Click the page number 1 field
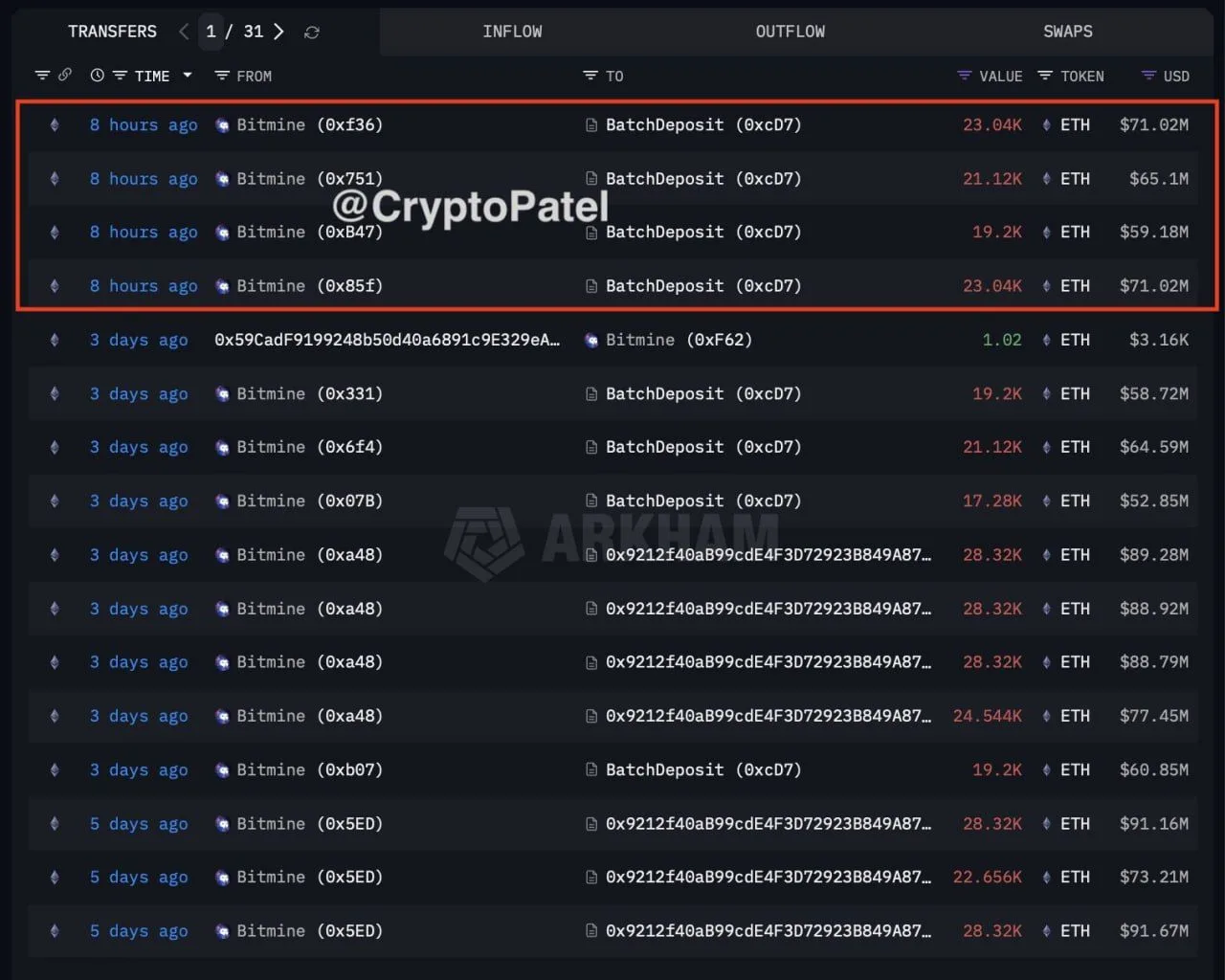 [211, 32]
